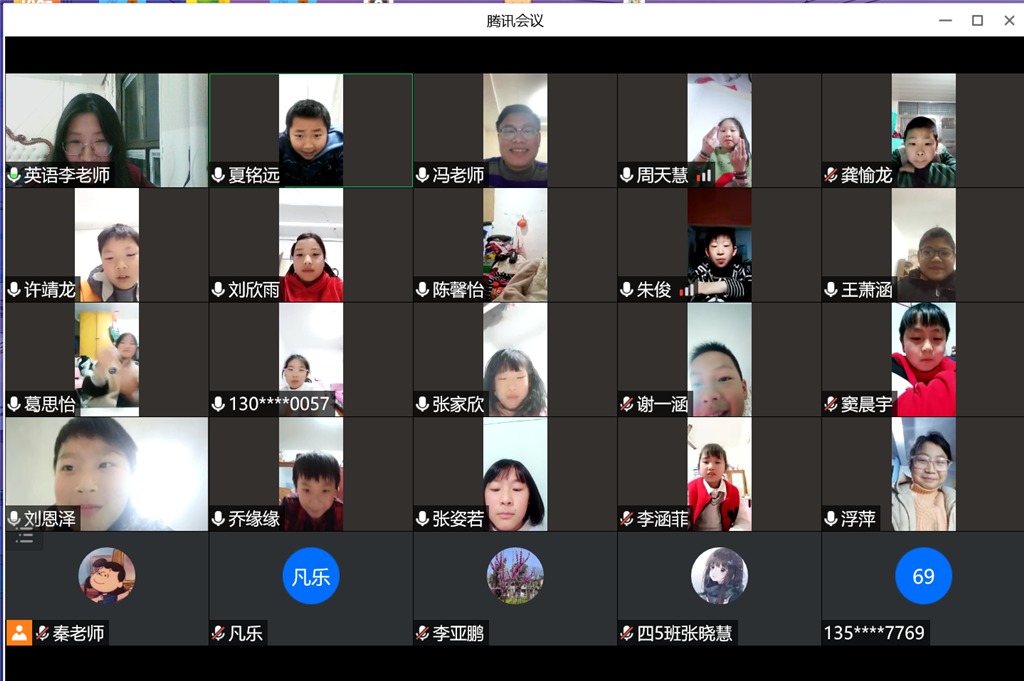
Task: Click the name label 冯老师
Action: click(x=458, y=175)
